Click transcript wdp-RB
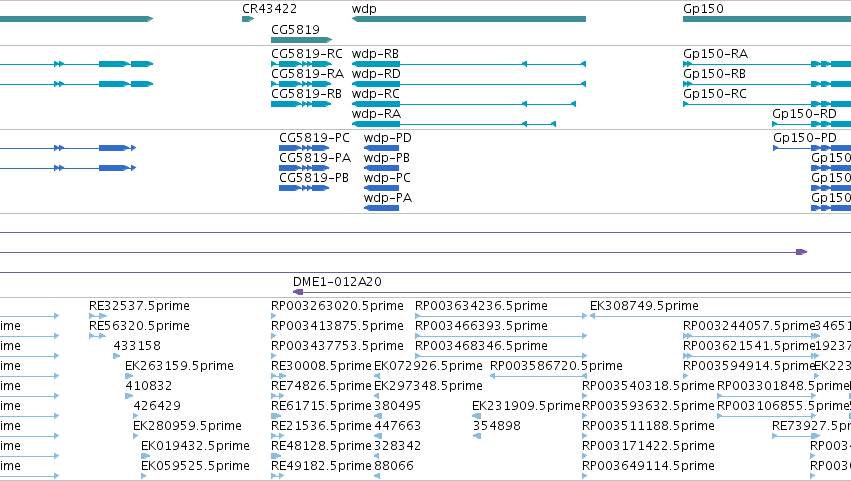The height and width of the screenshot is (481, 851). (469, 64)
